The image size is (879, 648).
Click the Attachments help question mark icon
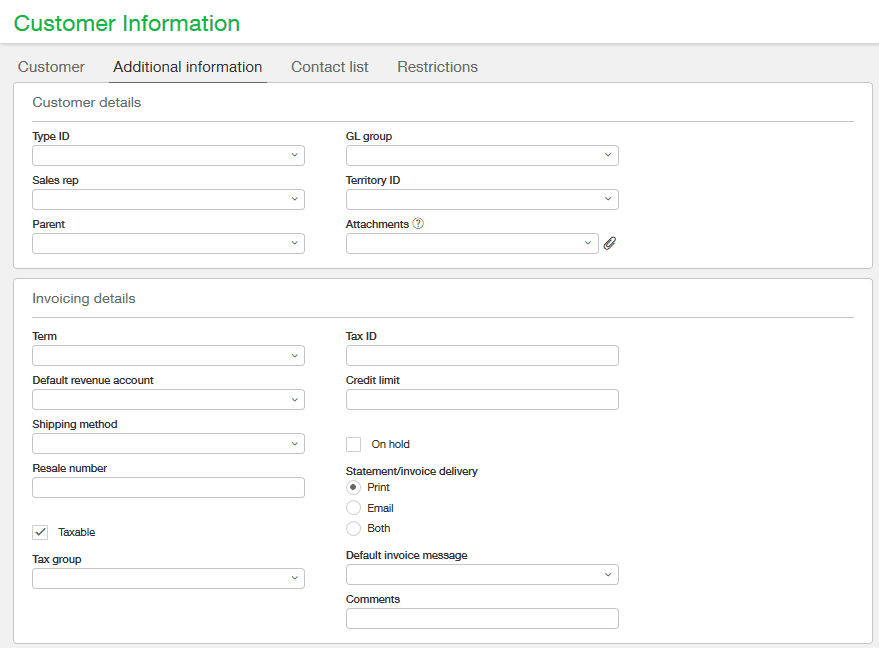point(420,223)
